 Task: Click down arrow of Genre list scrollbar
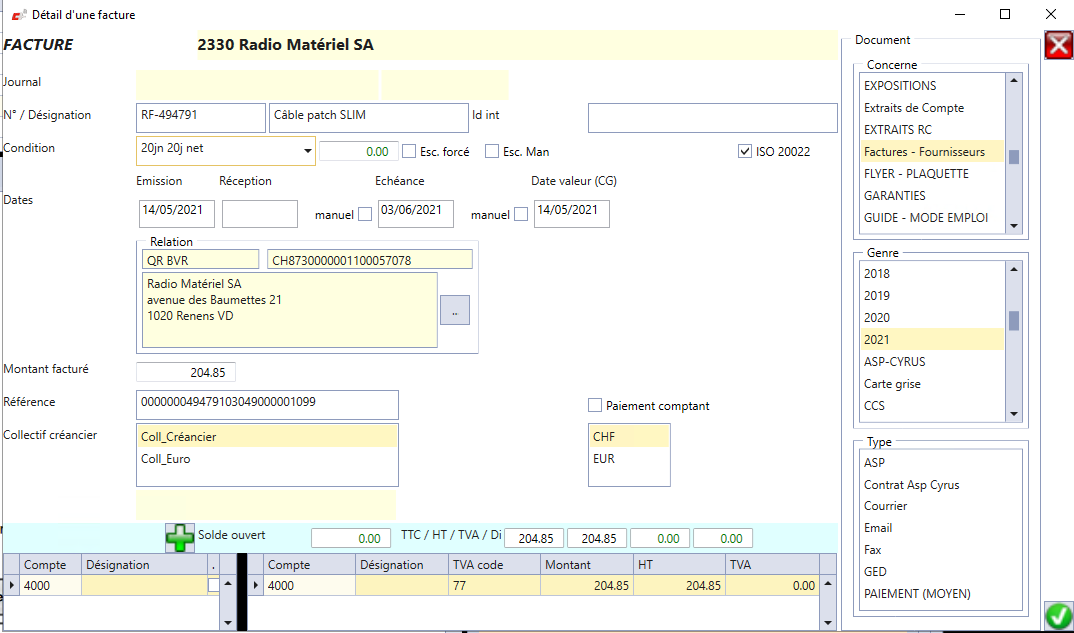tap(1014, 414)
